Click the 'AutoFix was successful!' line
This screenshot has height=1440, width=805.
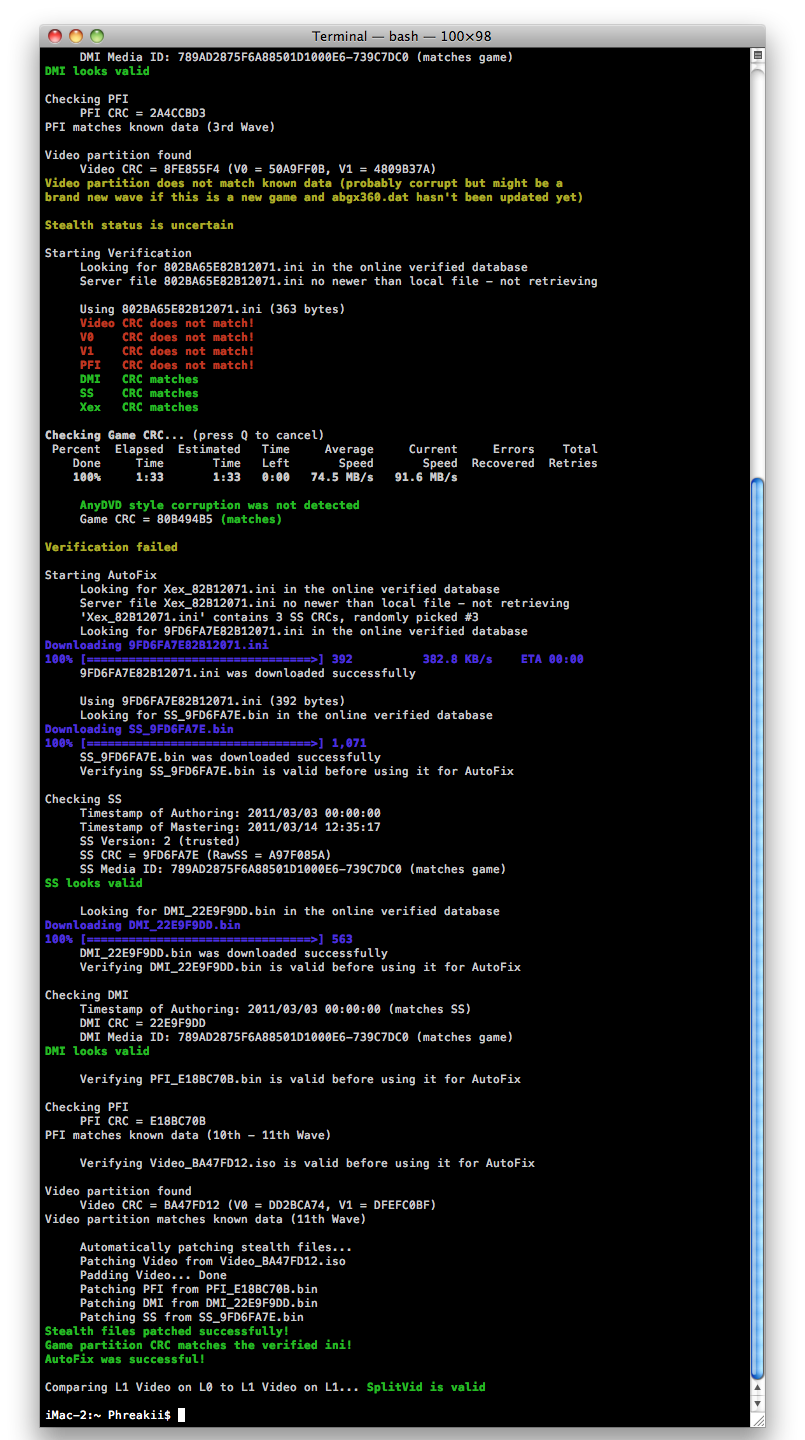(125, 1359)
